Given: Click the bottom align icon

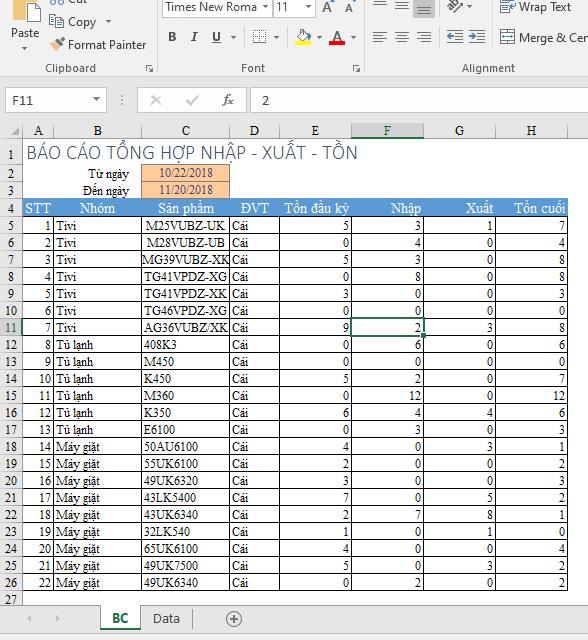Looking at the screenshot, I should pos(424,8).
